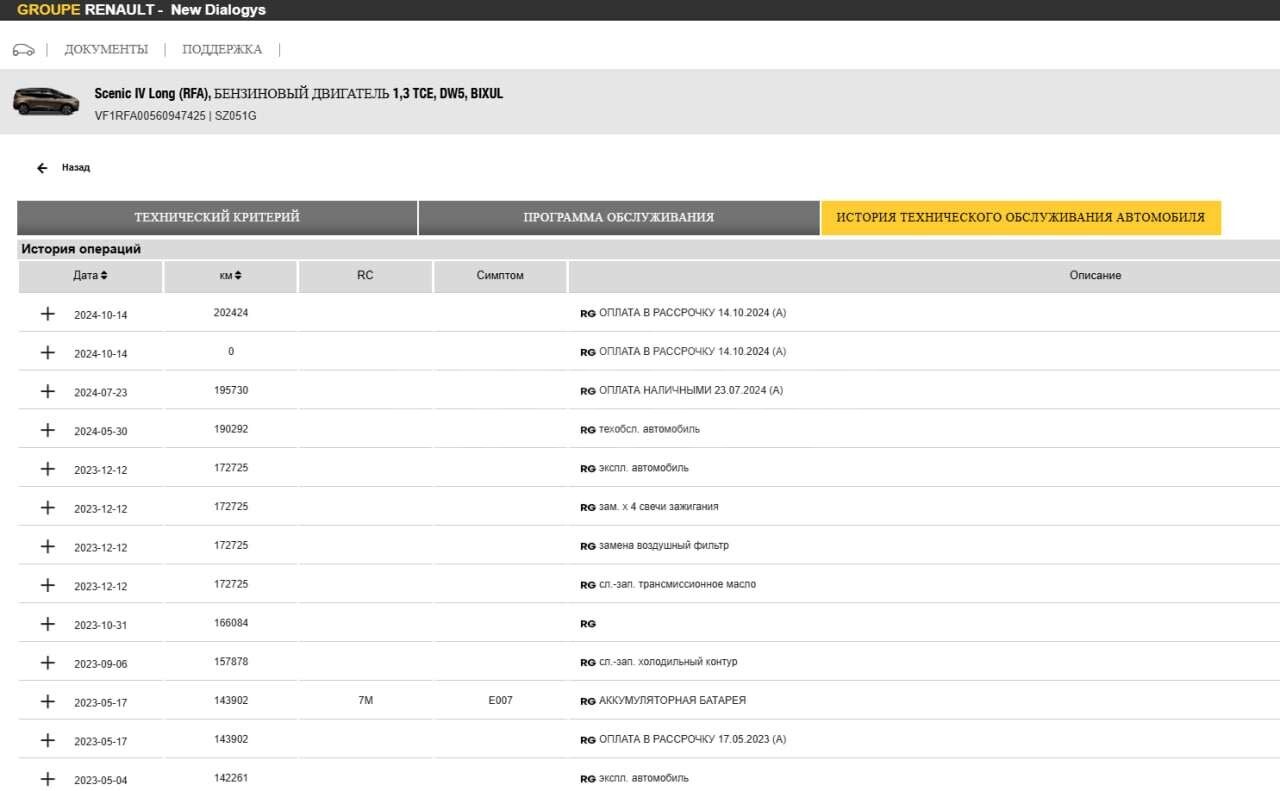Click the История операций heading
Image resolution: width=1280 pixels, height=791 pixels.
coord(81,250)
